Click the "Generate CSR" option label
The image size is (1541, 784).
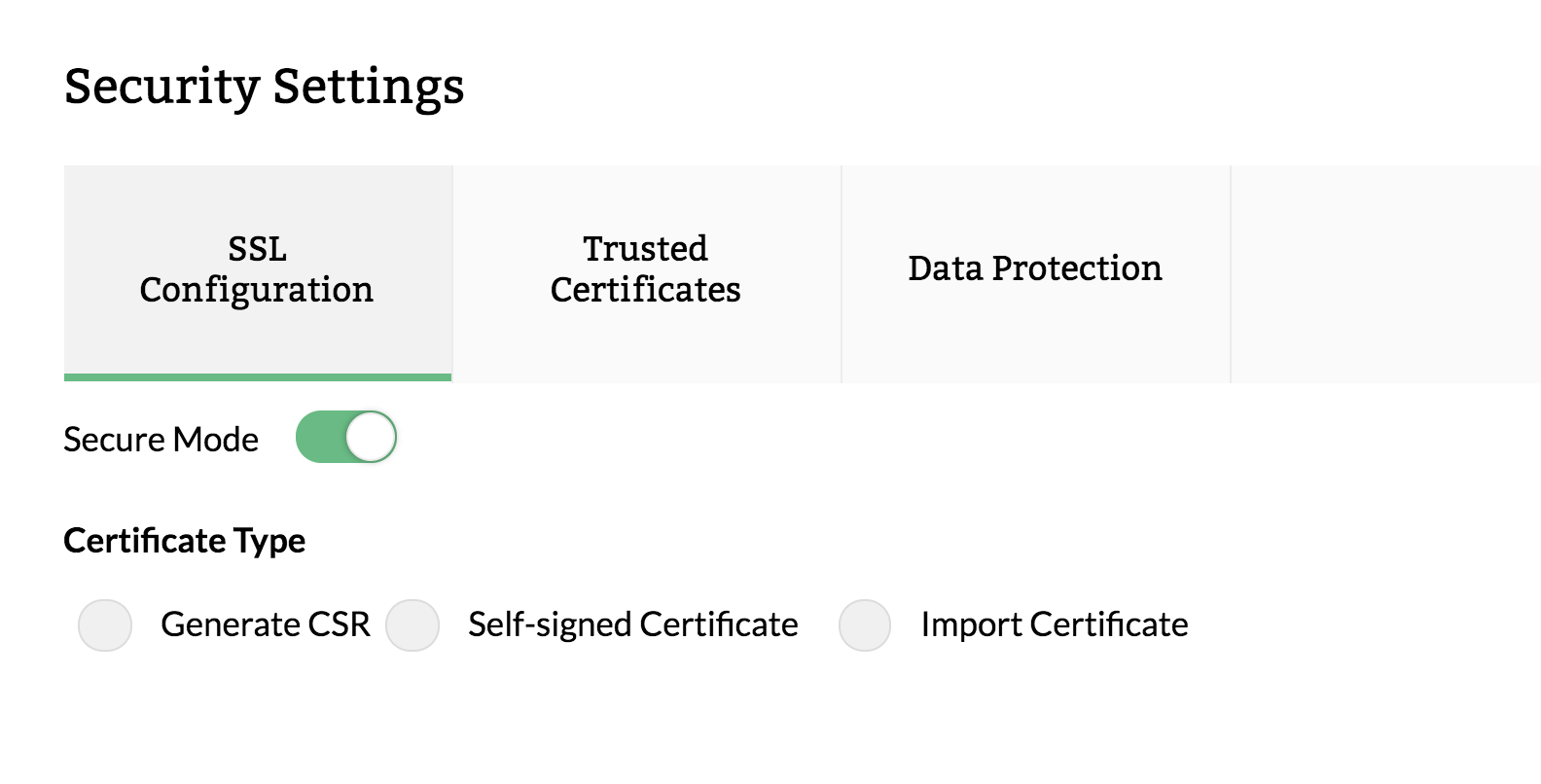(266, 624)
